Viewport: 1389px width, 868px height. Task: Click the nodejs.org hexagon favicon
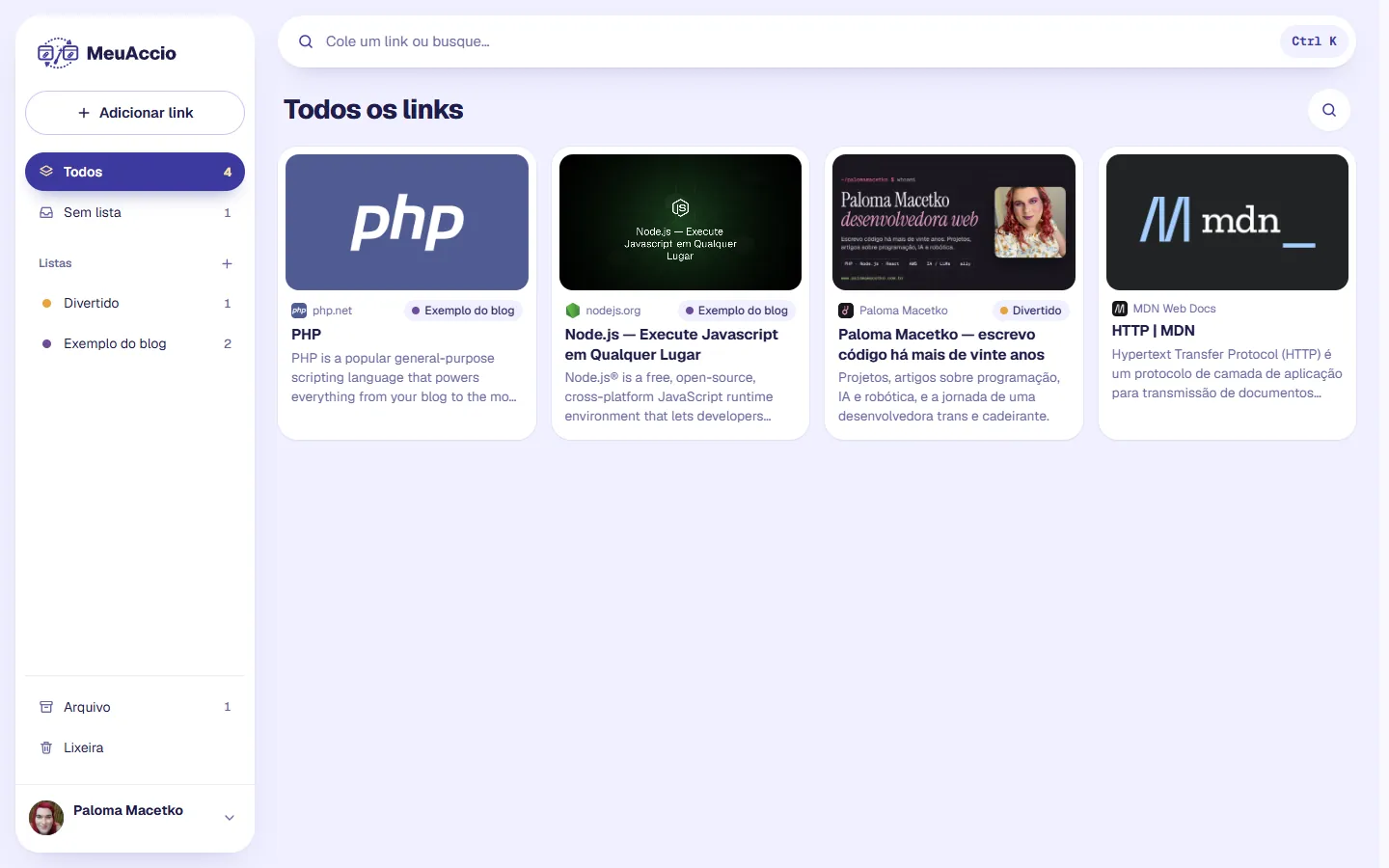click(573, 311)
